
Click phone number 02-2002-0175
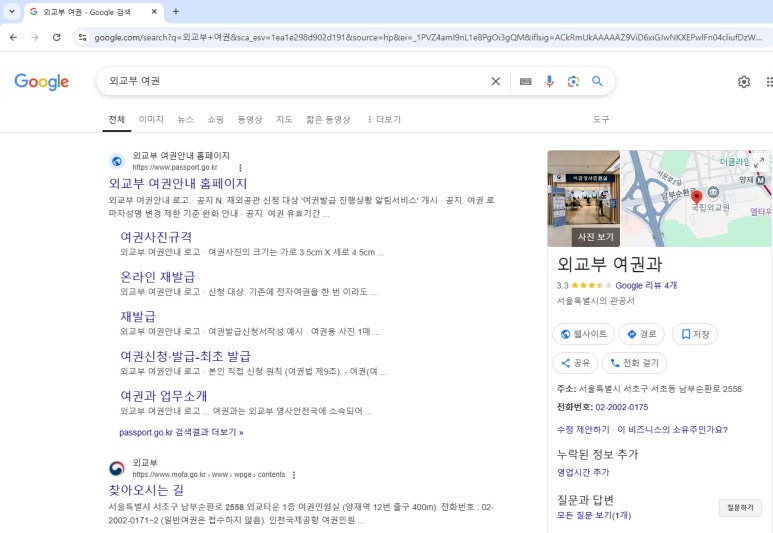[x=622, y=407]
